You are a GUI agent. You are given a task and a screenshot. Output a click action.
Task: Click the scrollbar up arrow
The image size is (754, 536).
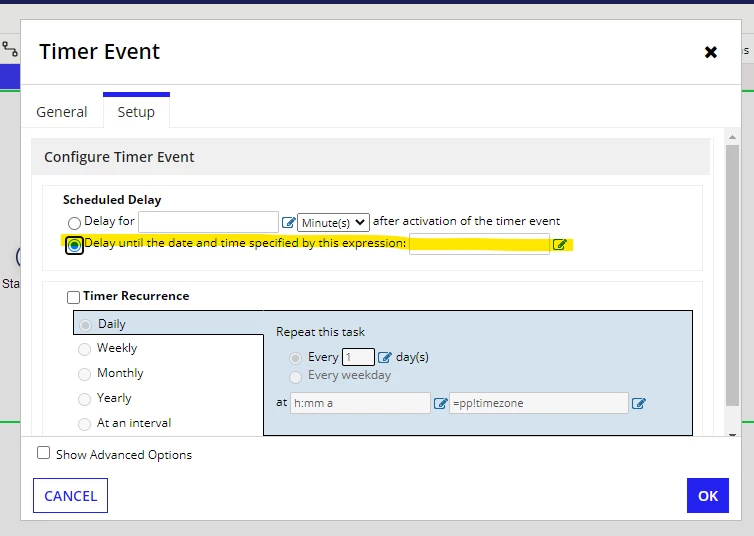point(732,137)
